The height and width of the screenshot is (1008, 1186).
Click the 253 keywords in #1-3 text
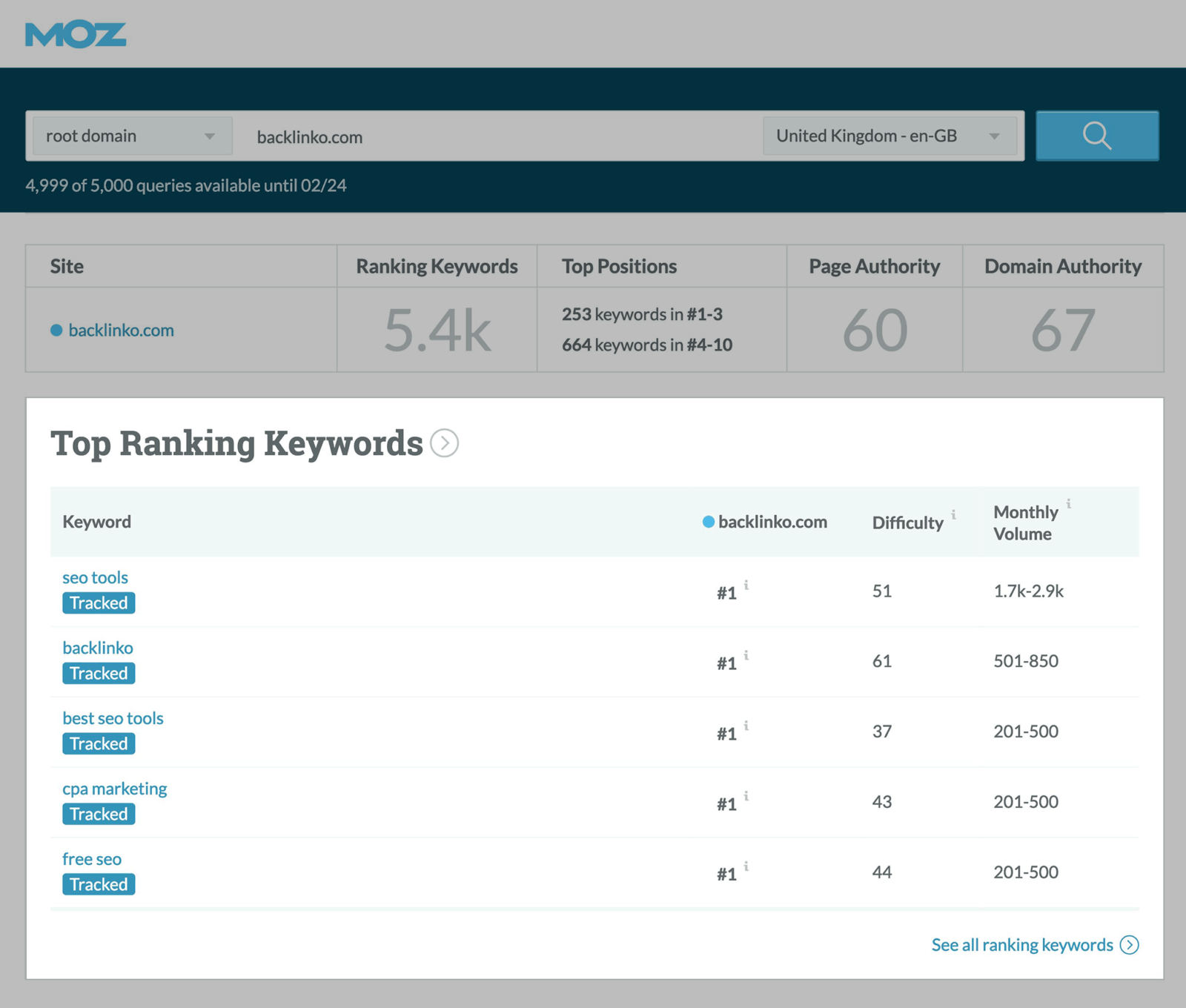(x=642, y=314)
